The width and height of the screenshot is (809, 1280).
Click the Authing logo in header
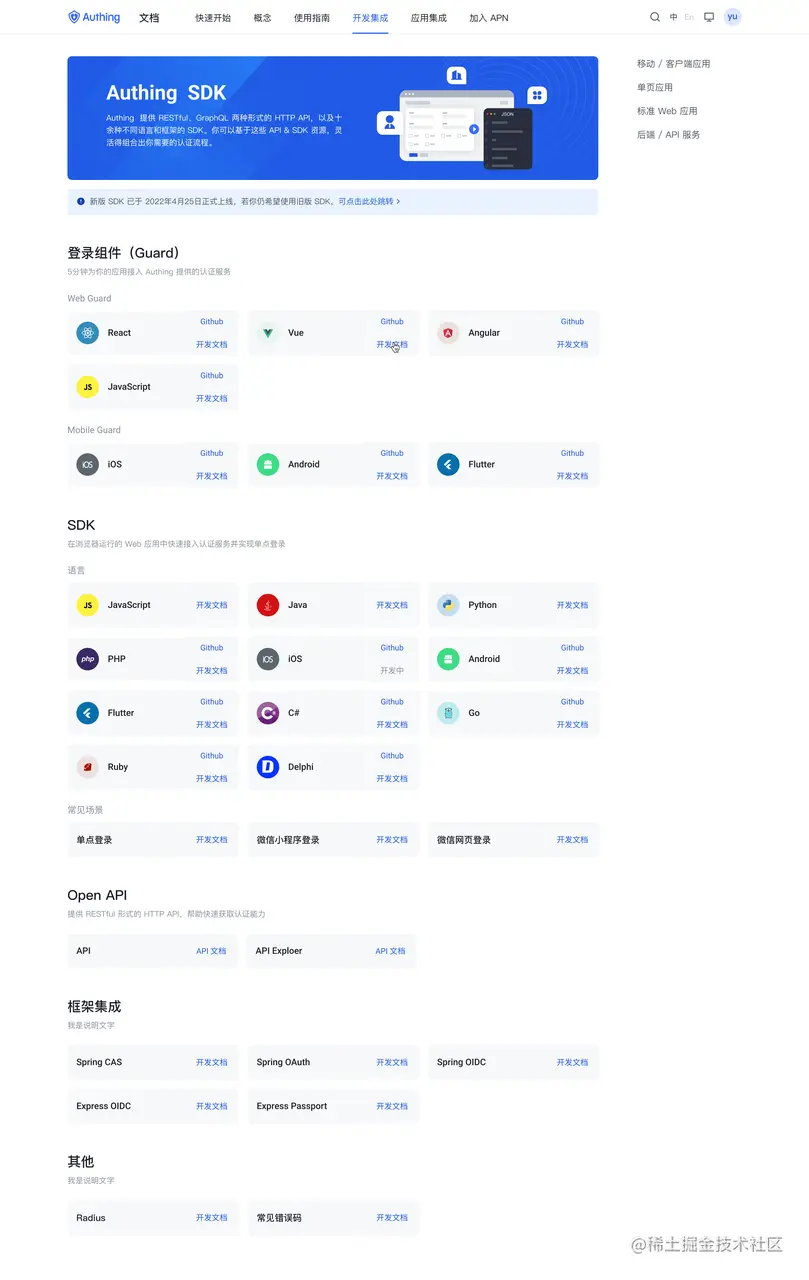(x=94, y=17)
